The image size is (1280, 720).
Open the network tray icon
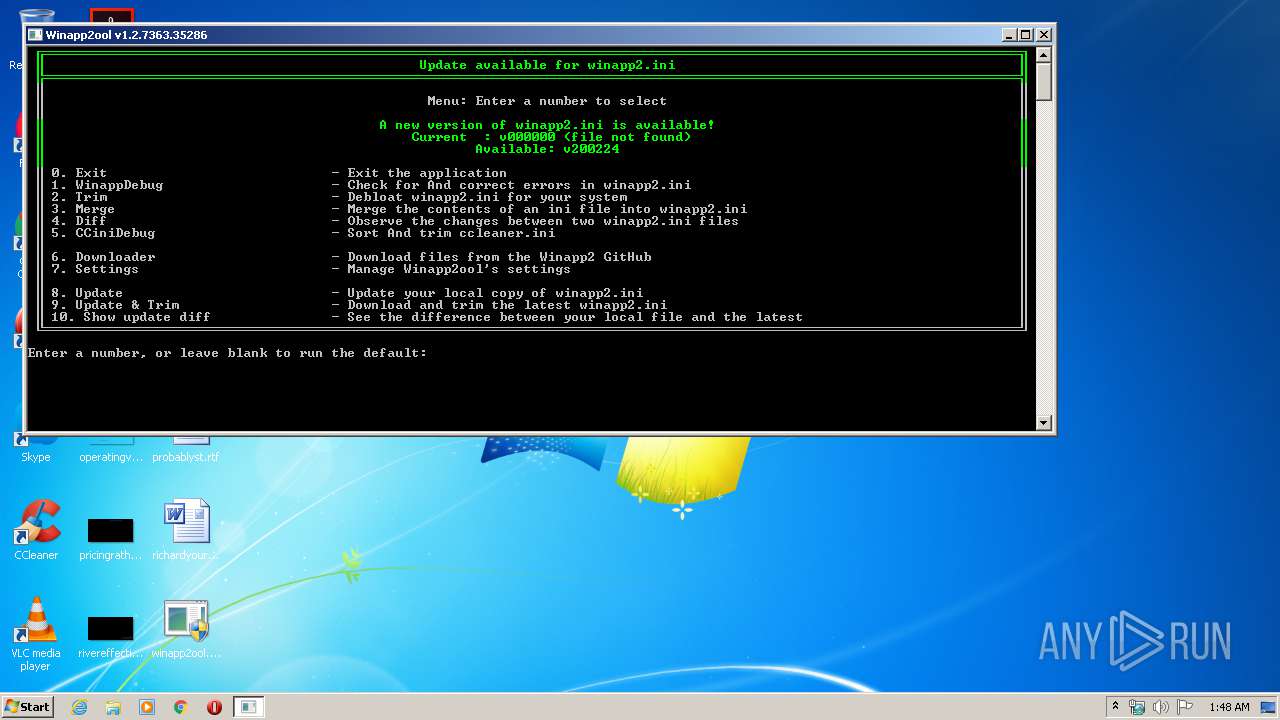[1137, 707]
